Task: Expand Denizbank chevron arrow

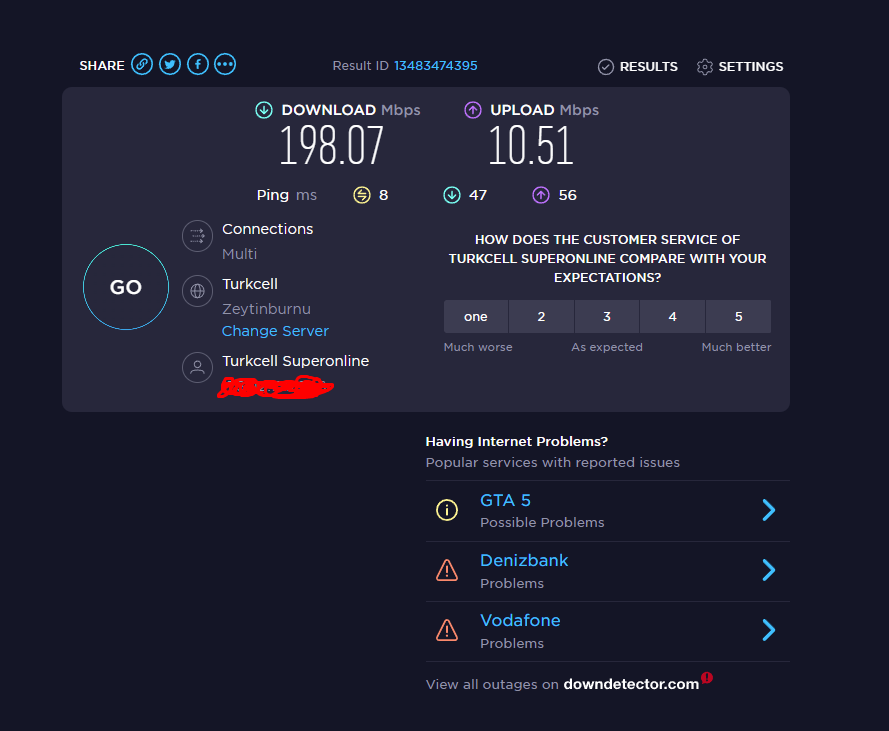Action: coord(769,571)
